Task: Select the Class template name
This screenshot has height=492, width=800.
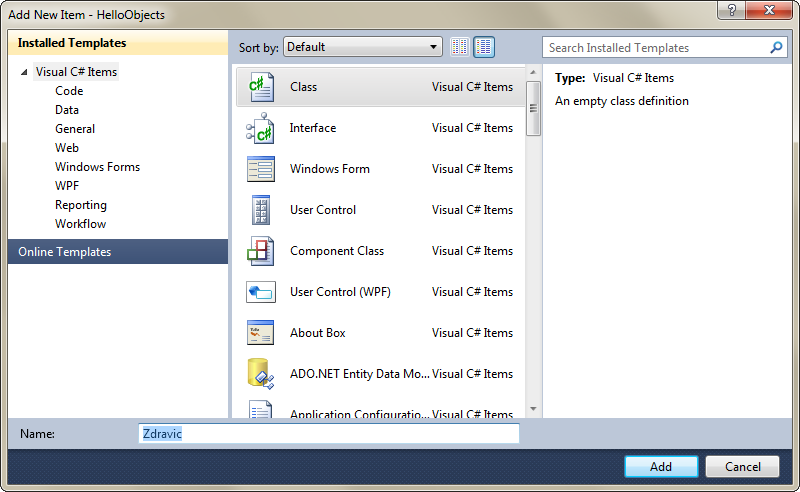Action: click(x=304, y=87)
